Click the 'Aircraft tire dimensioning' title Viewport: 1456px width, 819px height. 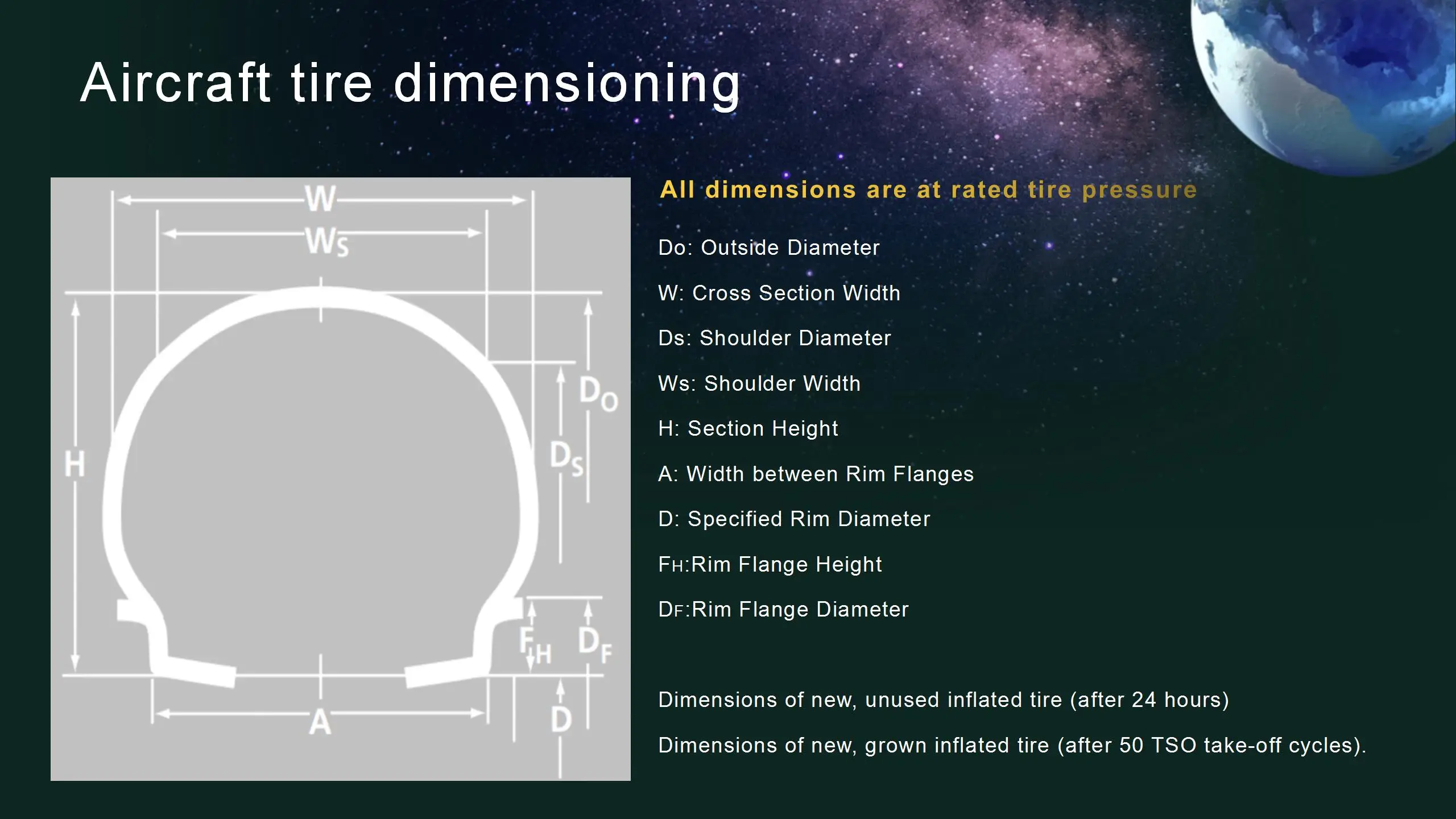410,84
